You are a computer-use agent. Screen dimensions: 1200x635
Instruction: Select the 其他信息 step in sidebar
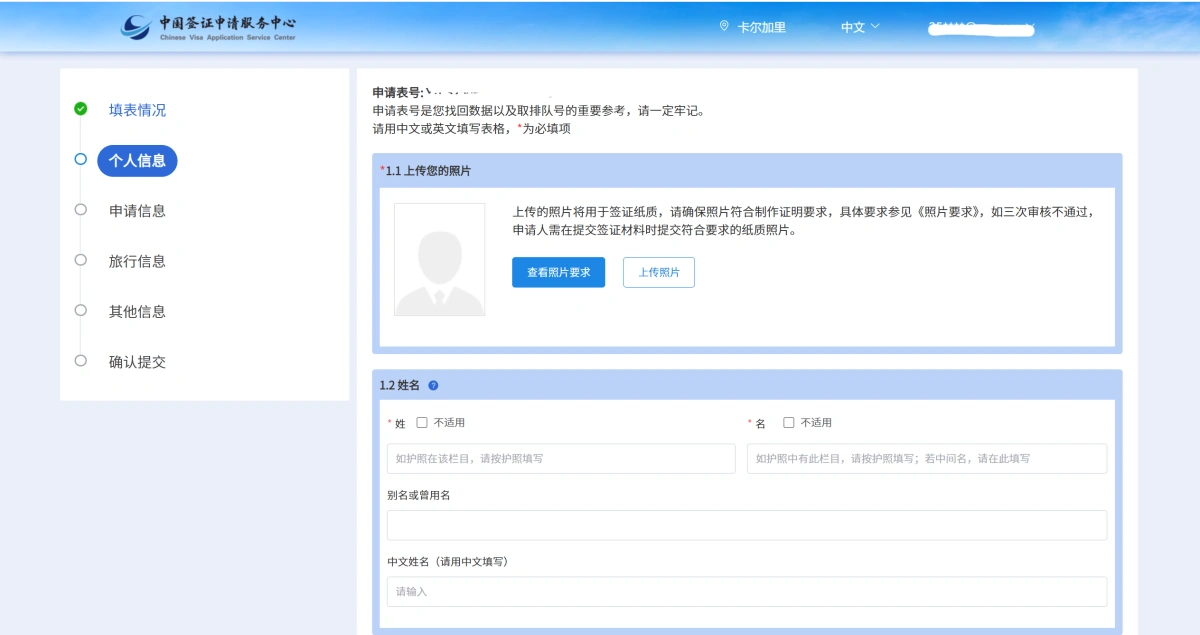(x=137, y=311)
